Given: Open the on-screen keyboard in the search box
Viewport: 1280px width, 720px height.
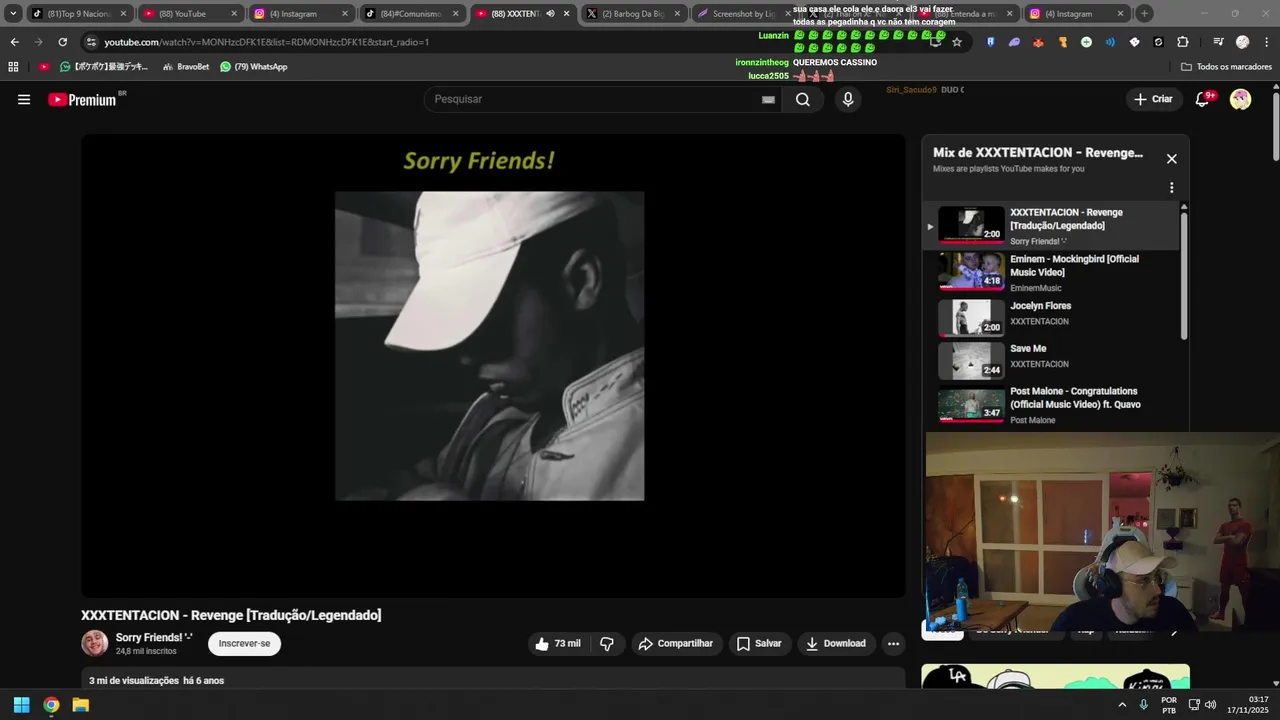Looking at the screenshot, I should click(768, 99).
